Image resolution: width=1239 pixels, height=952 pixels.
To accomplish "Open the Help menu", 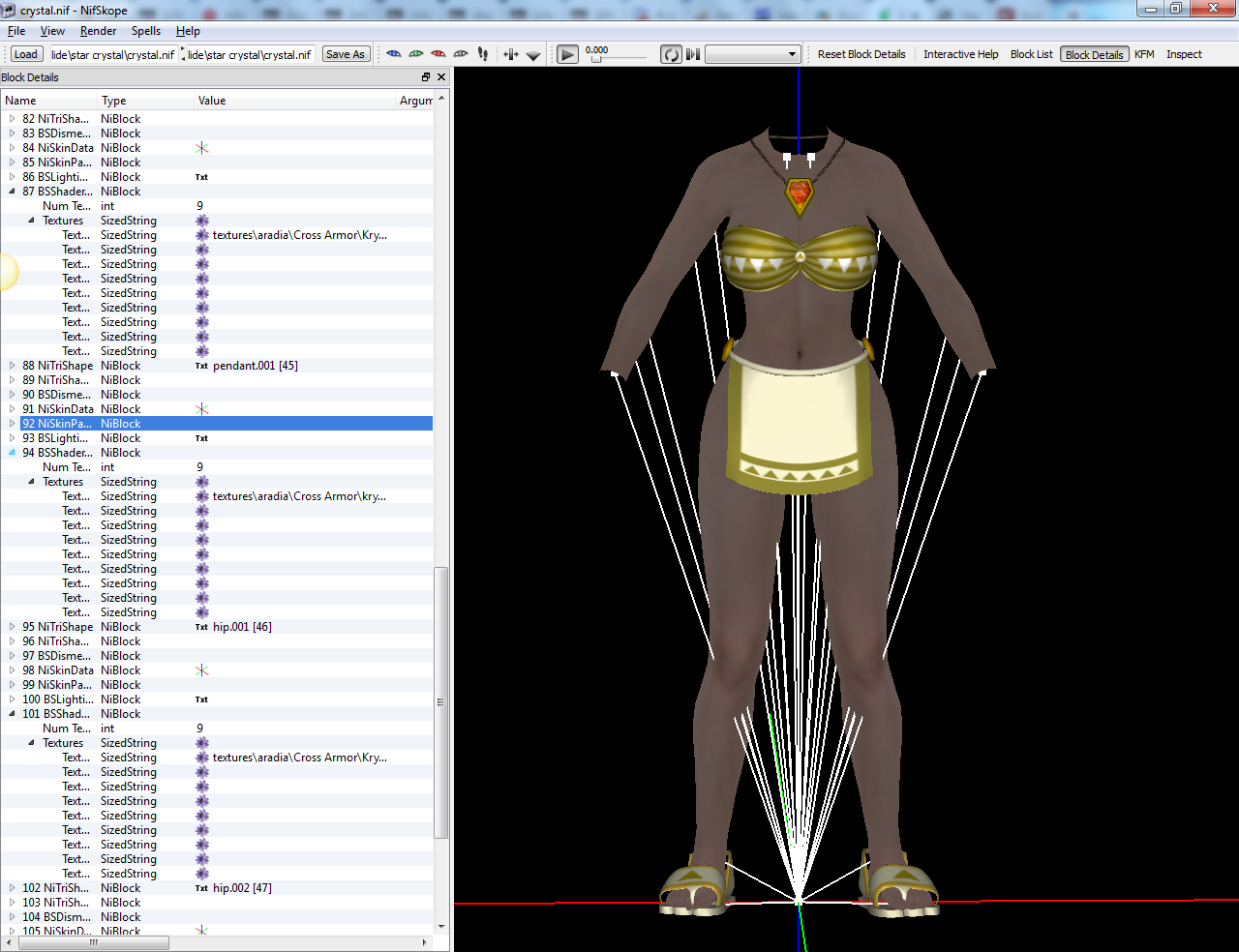I will click(188, 31).
